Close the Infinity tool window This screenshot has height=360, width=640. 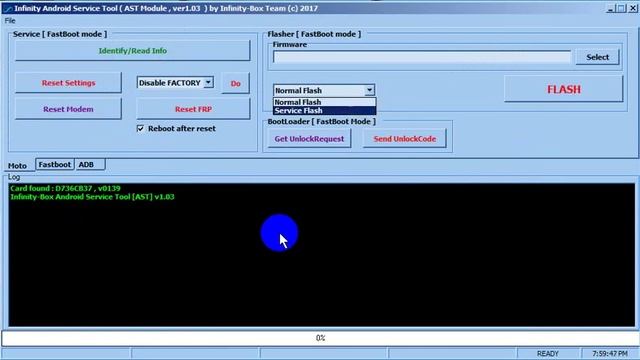[x=633, y=8]
